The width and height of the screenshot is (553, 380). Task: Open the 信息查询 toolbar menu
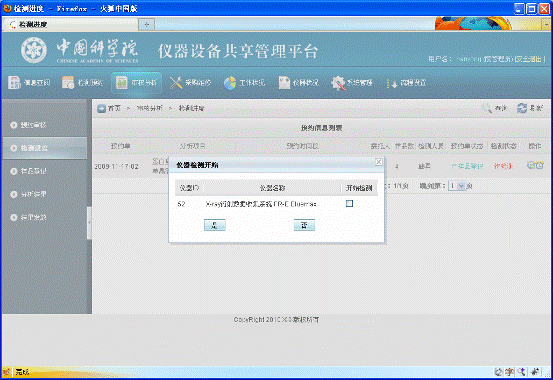(29, 83)
